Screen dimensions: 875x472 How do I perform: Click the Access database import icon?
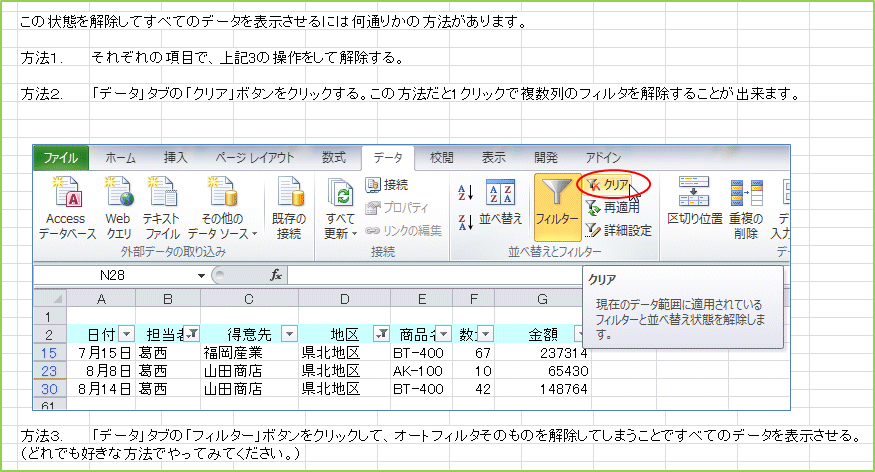point(66,208)
